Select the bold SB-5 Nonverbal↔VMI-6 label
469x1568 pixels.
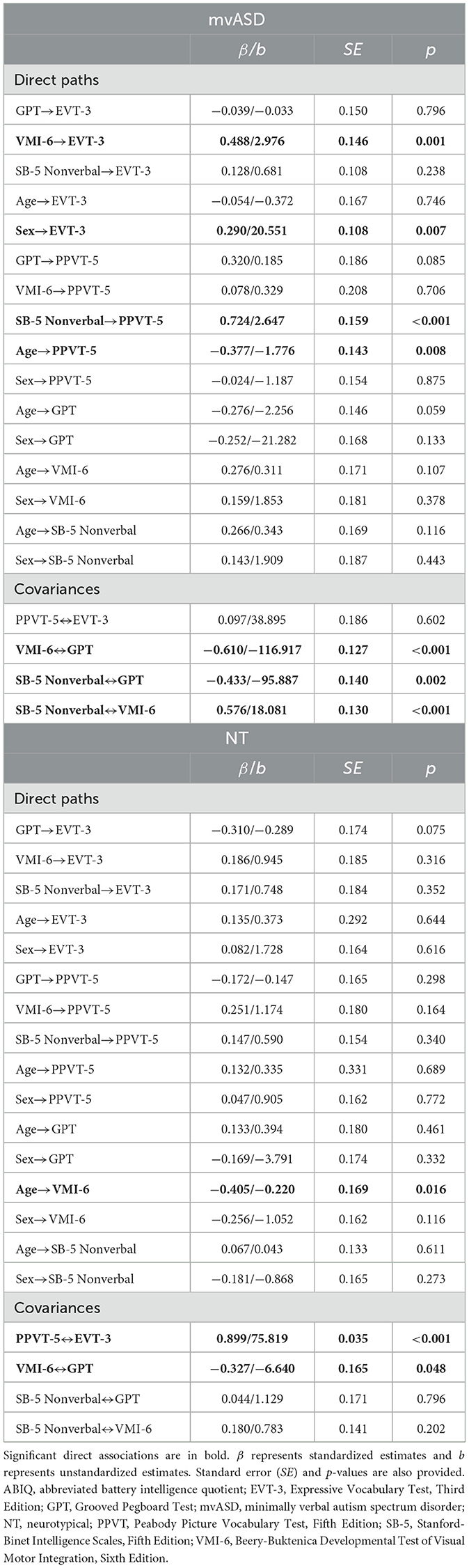click(x=86, y=709)
